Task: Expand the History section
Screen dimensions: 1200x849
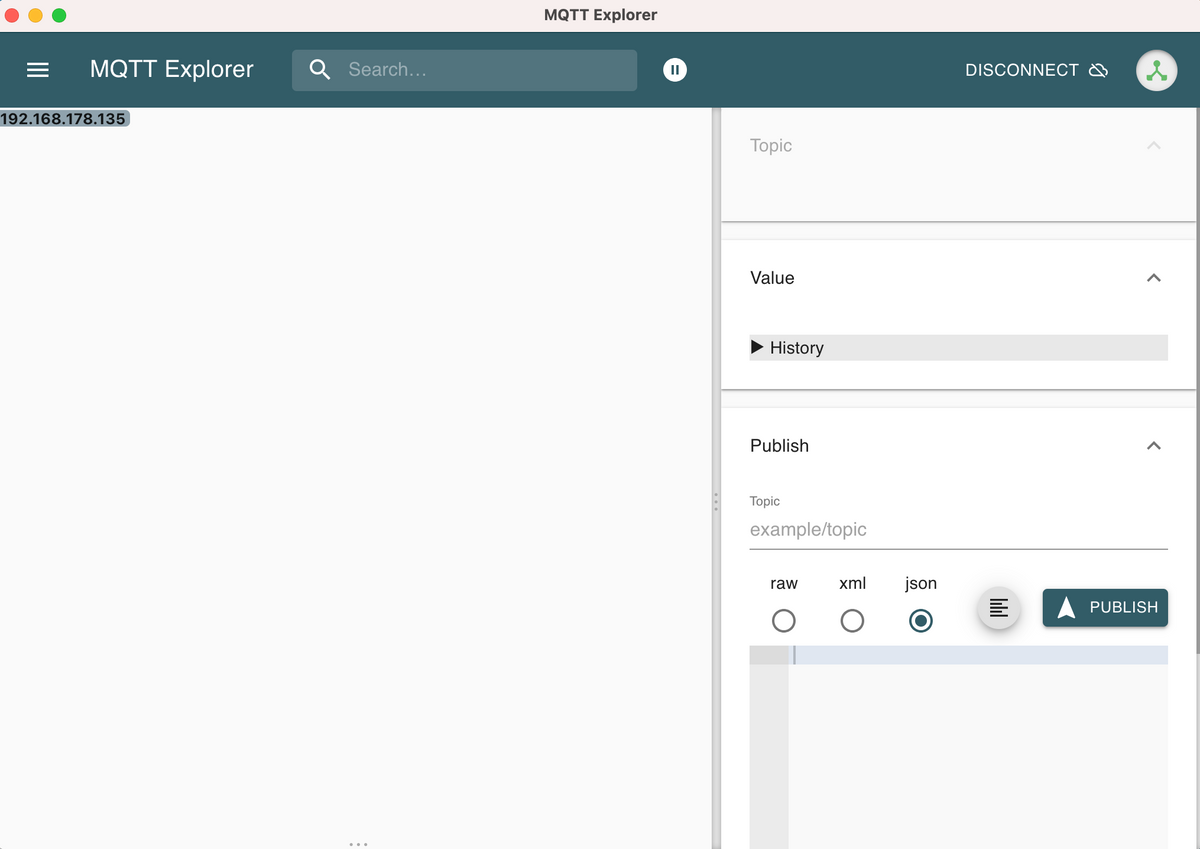Action: (959, 348)
